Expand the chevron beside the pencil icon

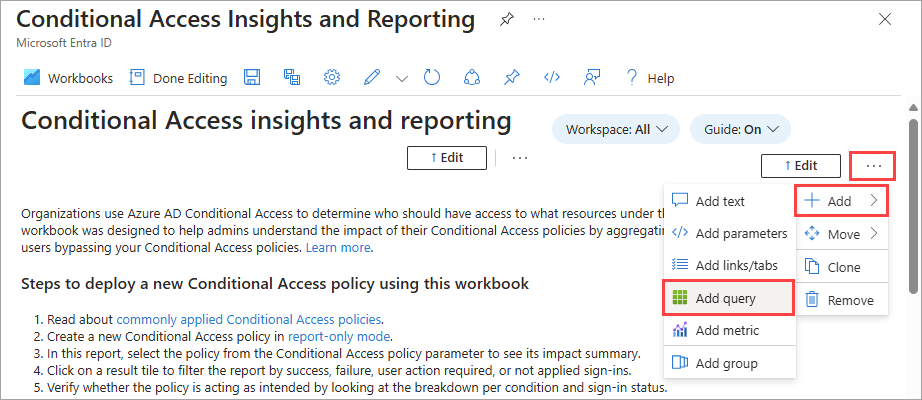point(402,77)
